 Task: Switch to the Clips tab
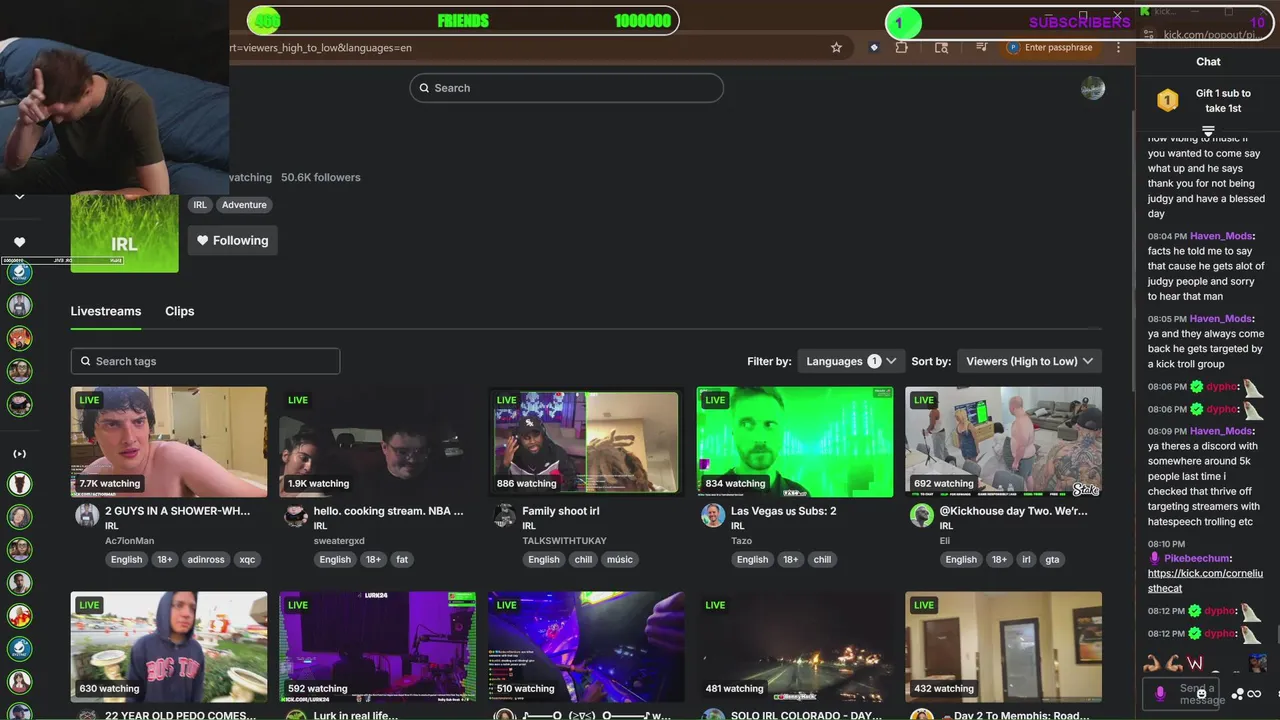point(180,311)
